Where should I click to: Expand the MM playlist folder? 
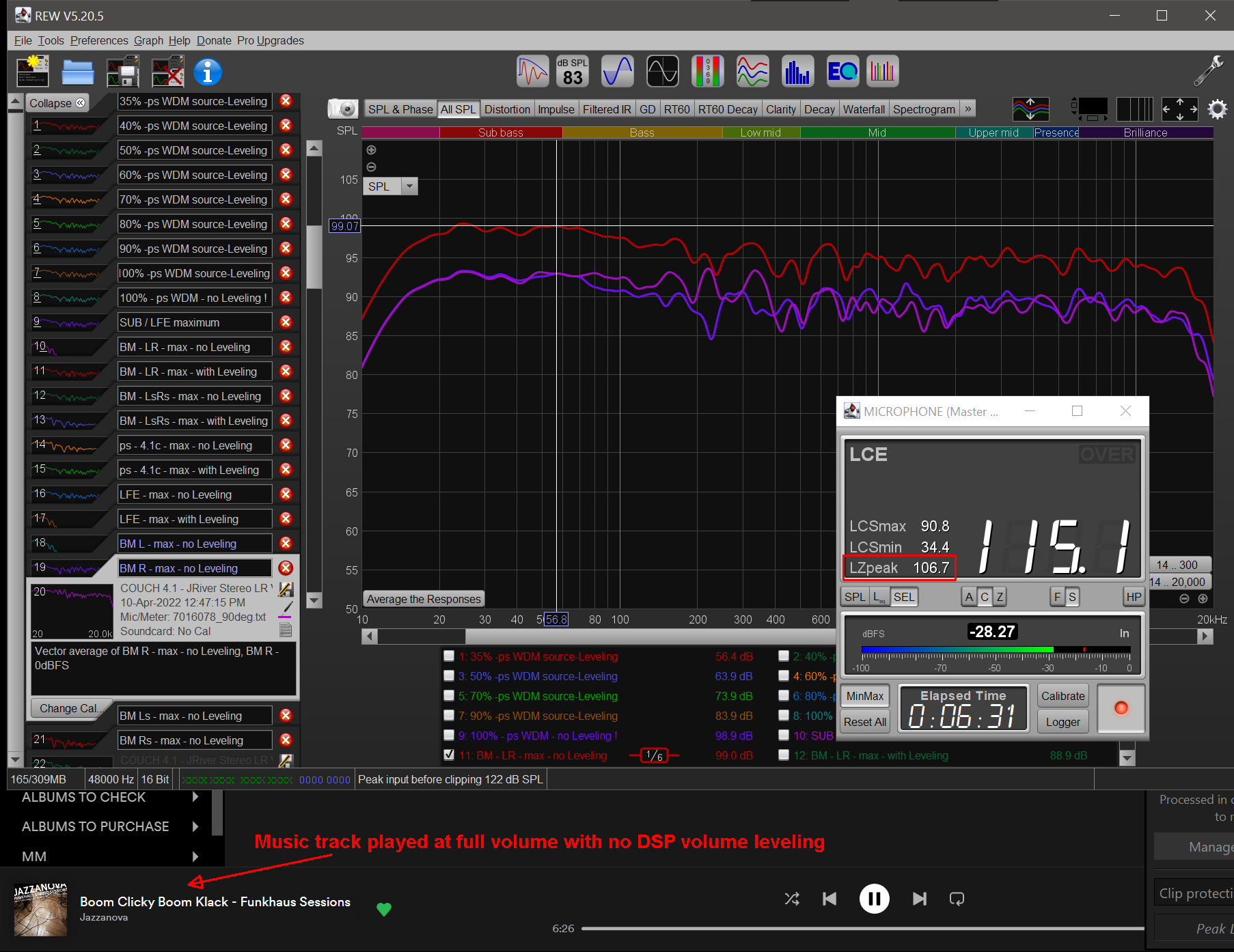point(195,856)
